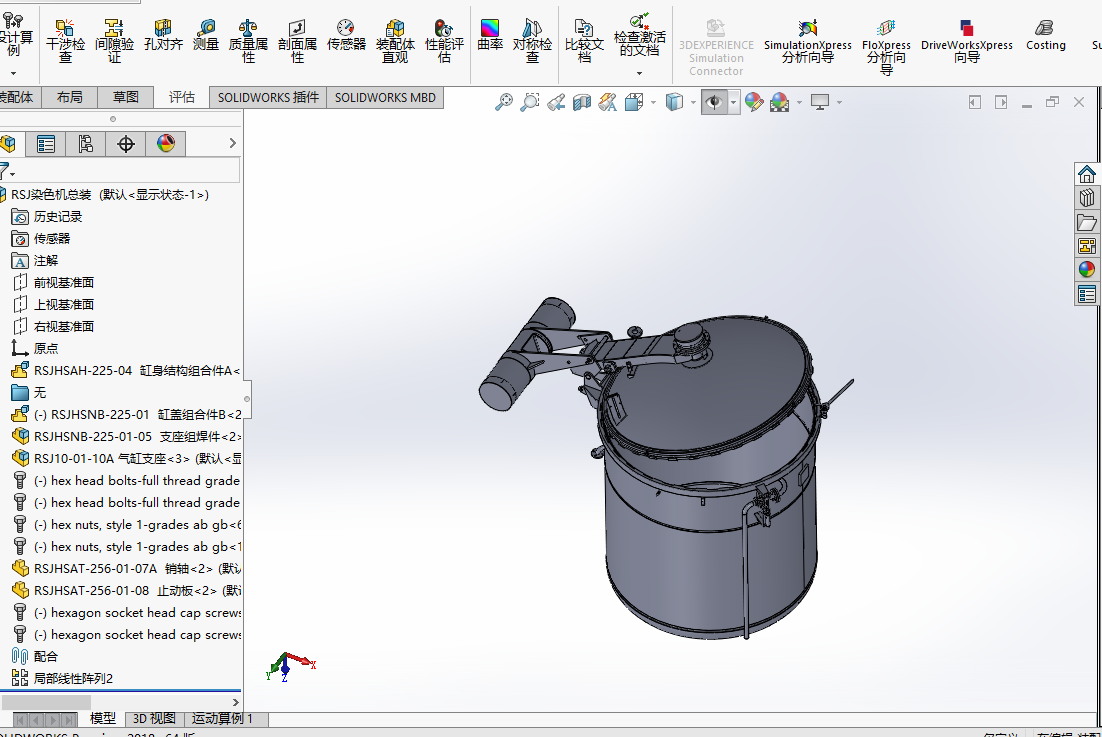Viewport: 1102px width, 737px height.
Task: Expand the manager panel tabs chevron
Action: pyautogui.click(x=233, y=143)
